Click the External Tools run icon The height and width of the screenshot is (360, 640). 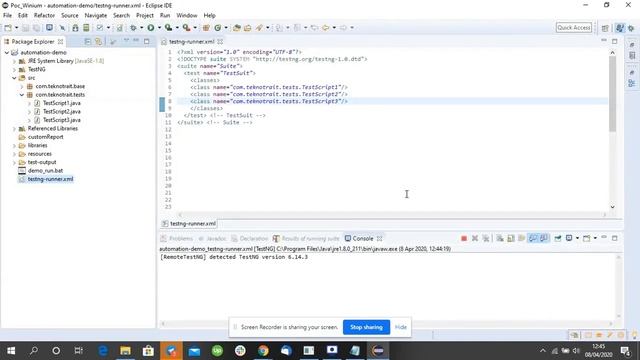186,28
